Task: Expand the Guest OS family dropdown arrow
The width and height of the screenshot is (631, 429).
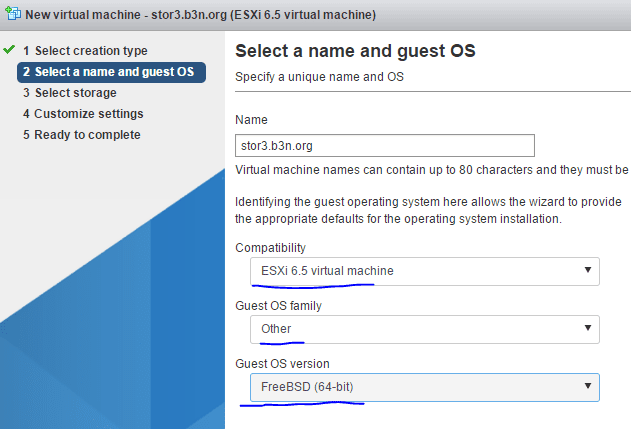Action: pos(588,328)
